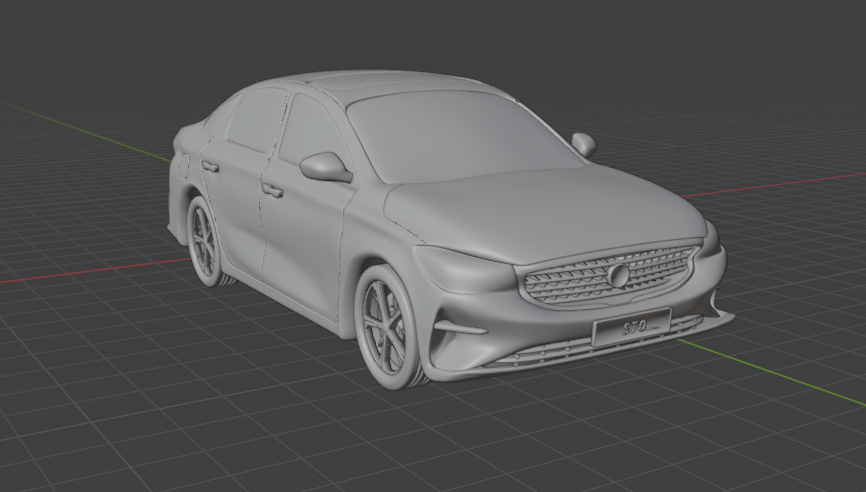Select the car's windshield
This screenshot has height=492, width=866.
(462, 137)
